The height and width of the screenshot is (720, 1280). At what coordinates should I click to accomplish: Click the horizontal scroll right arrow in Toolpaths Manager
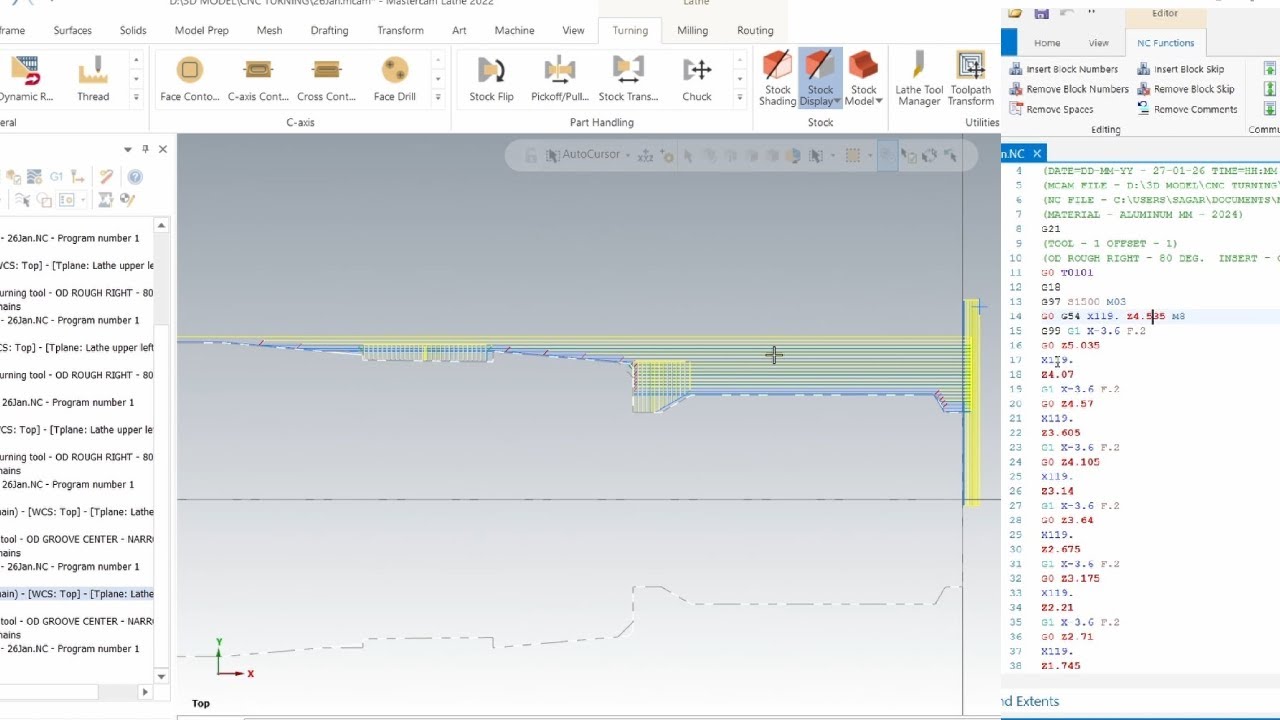click(145, 692)
